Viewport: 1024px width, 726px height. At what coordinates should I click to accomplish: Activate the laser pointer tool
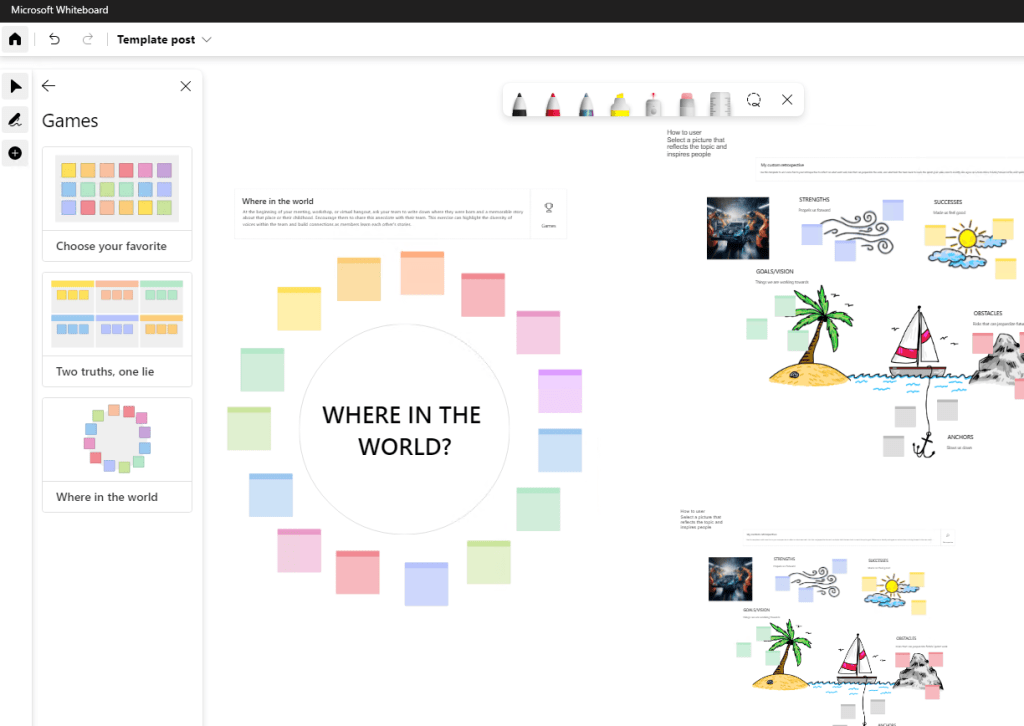tap(653, 102)
